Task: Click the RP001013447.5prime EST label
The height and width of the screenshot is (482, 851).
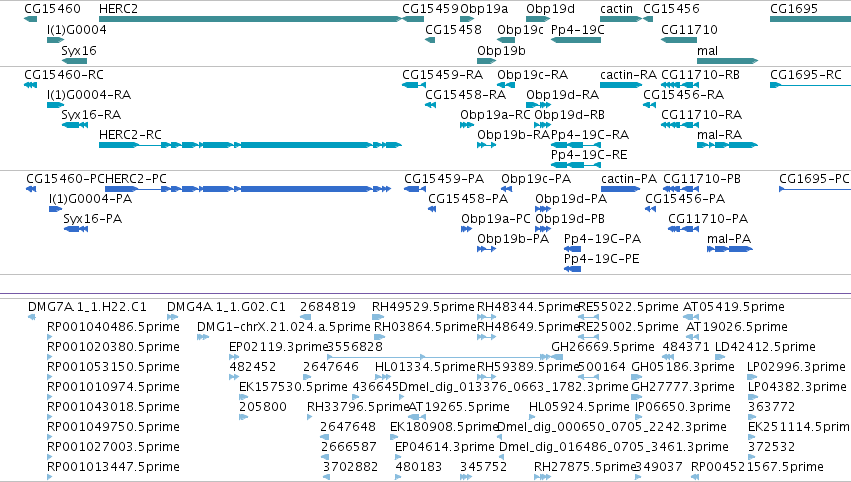Action: (x=113, y=467)
